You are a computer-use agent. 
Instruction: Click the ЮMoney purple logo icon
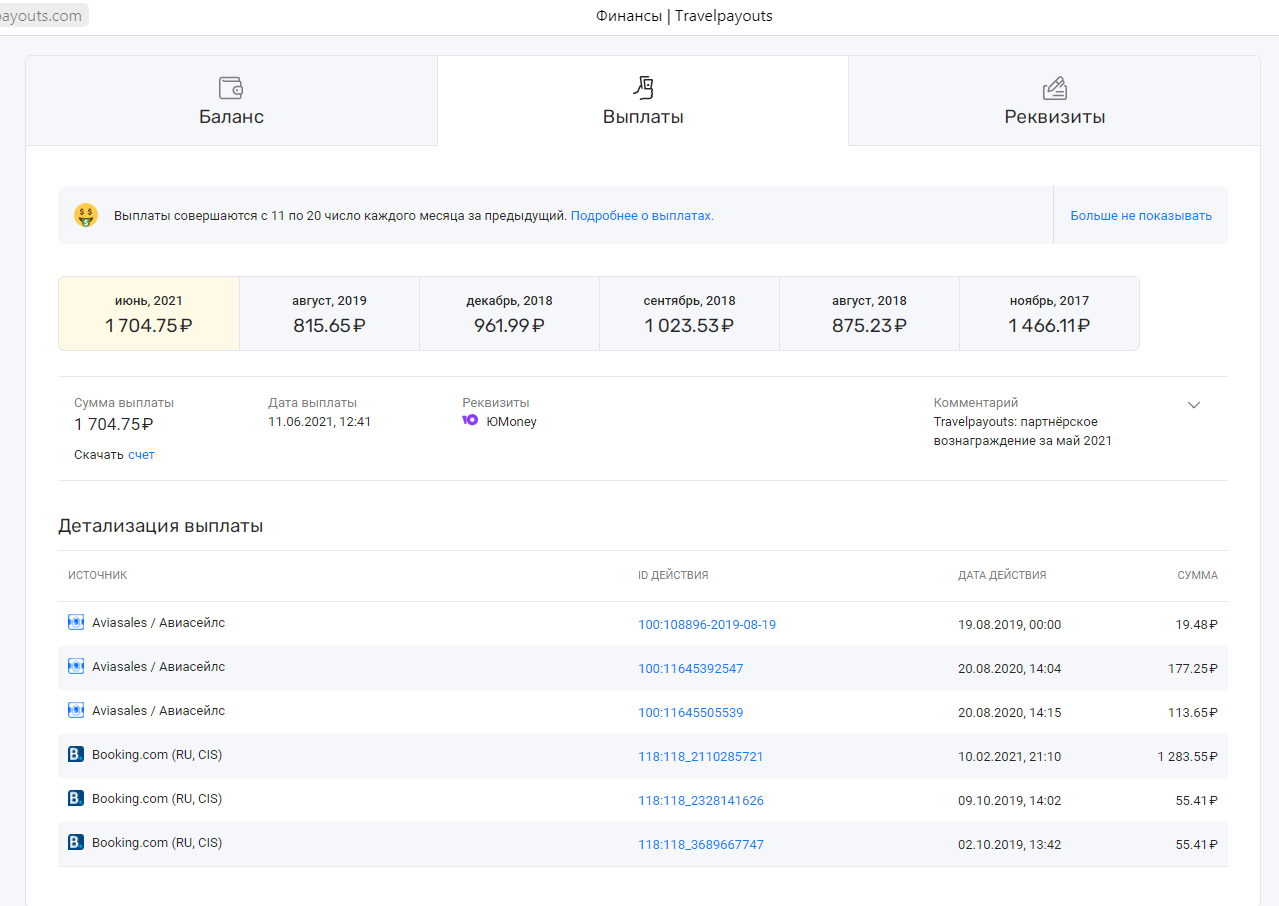pyautogui.click(x=470, y=421)
